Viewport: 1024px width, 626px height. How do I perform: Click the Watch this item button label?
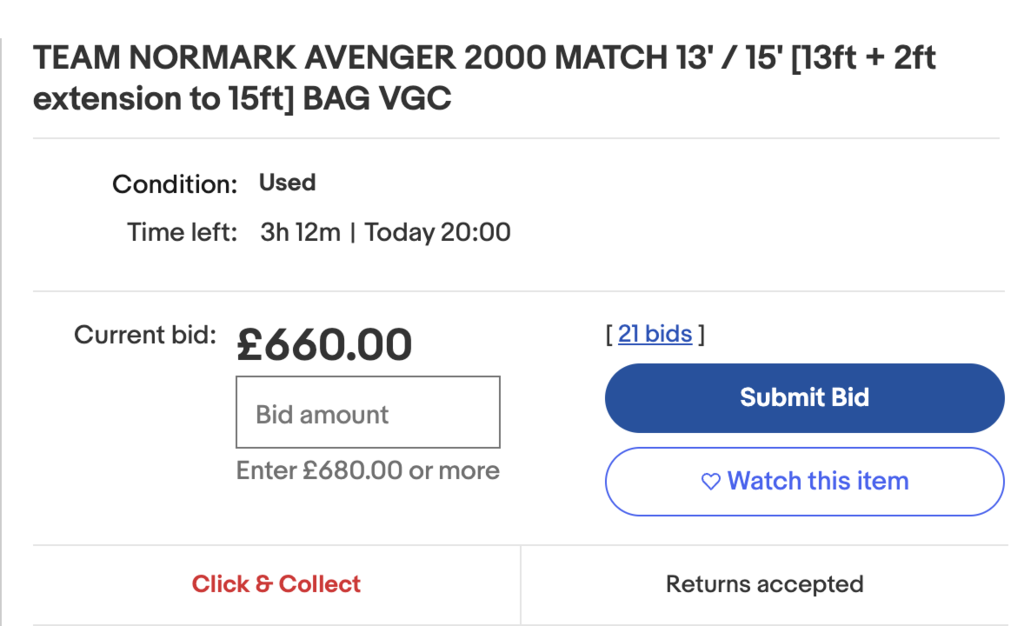pos(818,481)
